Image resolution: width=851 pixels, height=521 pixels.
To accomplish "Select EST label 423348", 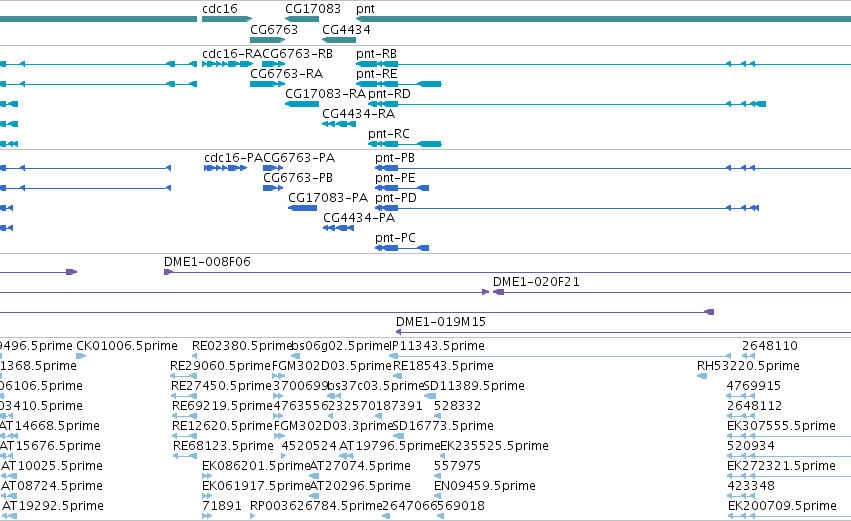I will tap(751, 487).
